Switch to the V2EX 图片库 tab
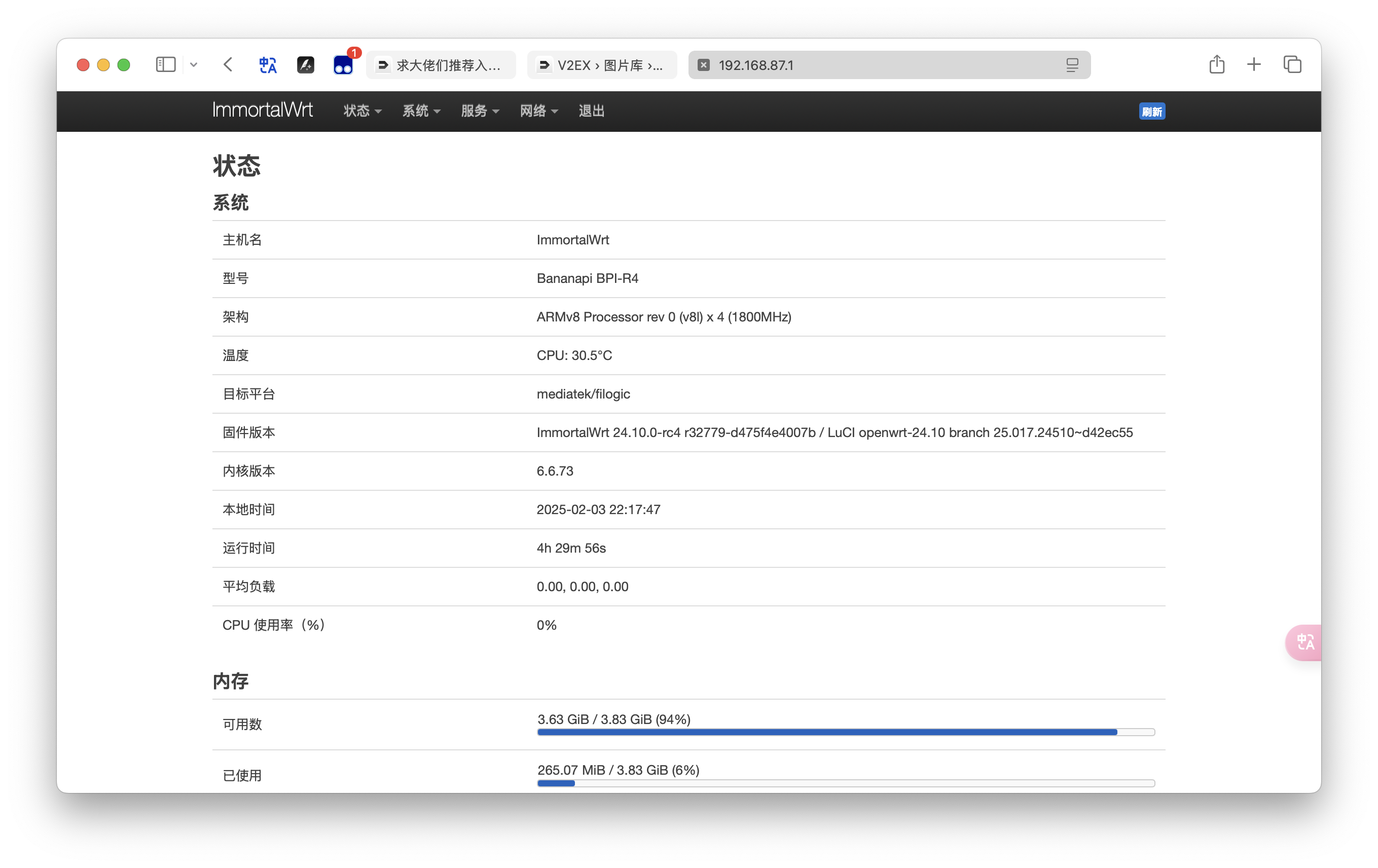The width and height of the screenshot is (1378, 868). click(x=602, y=65)
